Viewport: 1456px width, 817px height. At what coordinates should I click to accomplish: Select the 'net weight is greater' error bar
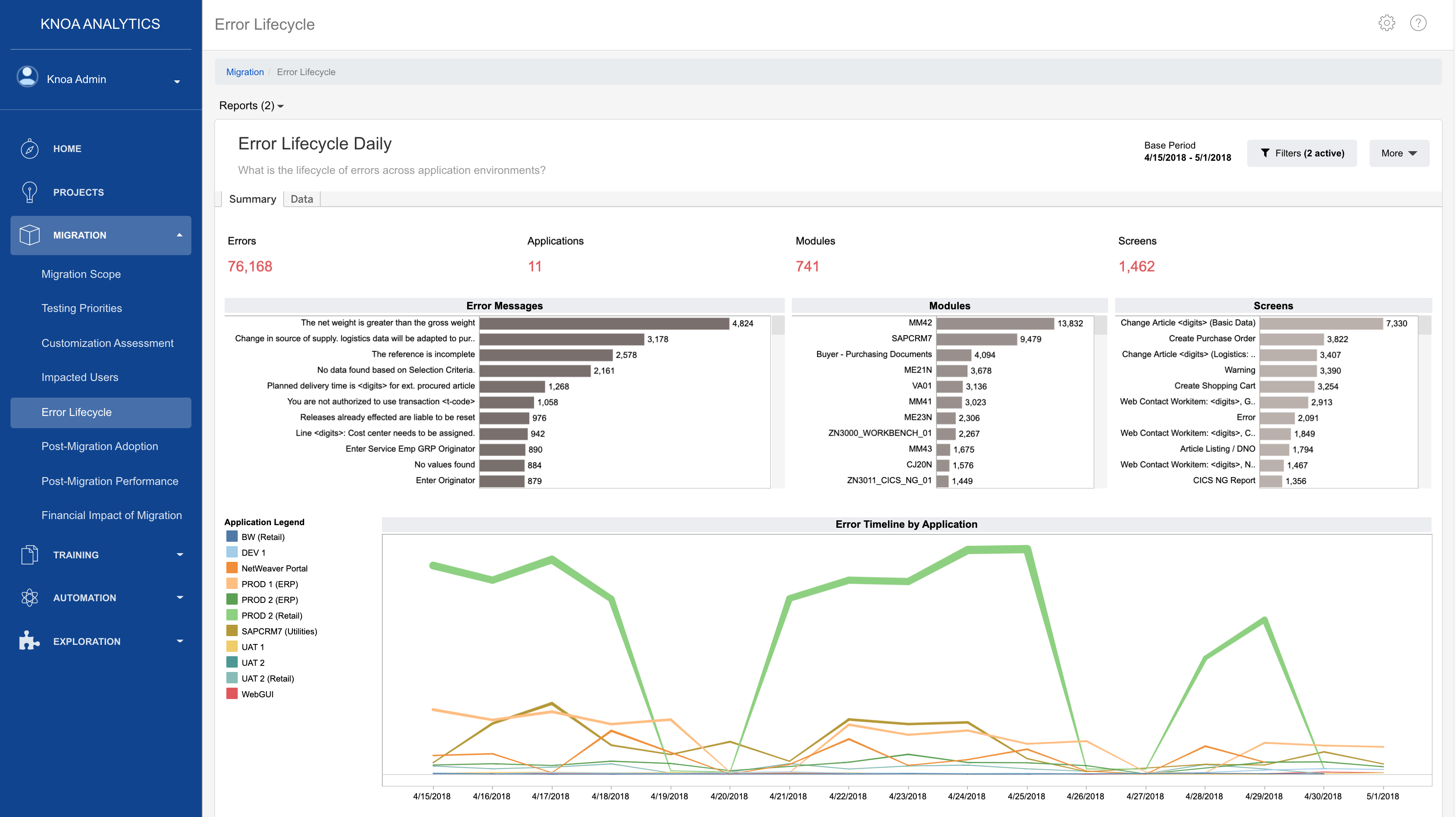pos(604,323)
